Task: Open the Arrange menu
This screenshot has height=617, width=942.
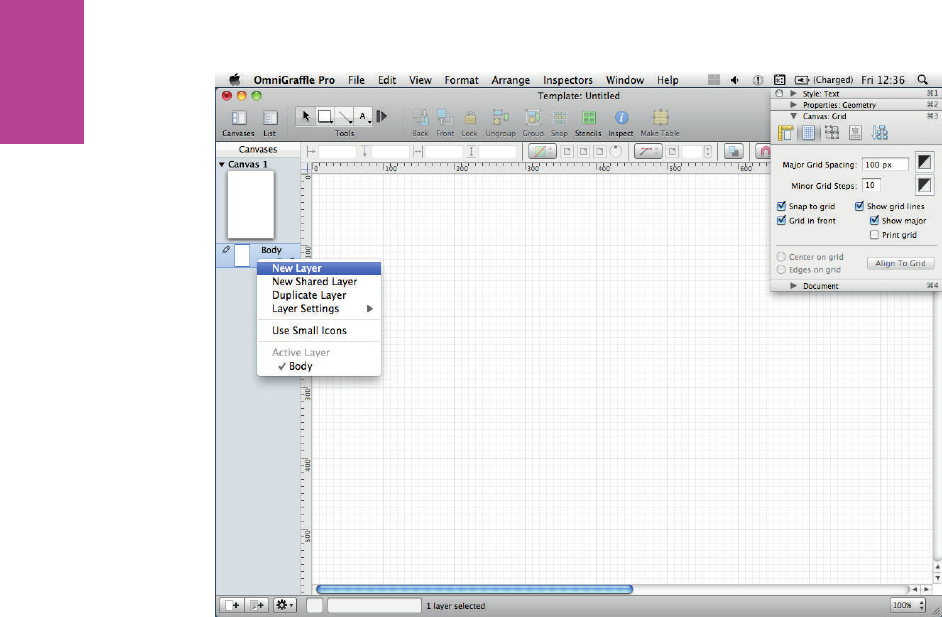Action: pos(511,80)
